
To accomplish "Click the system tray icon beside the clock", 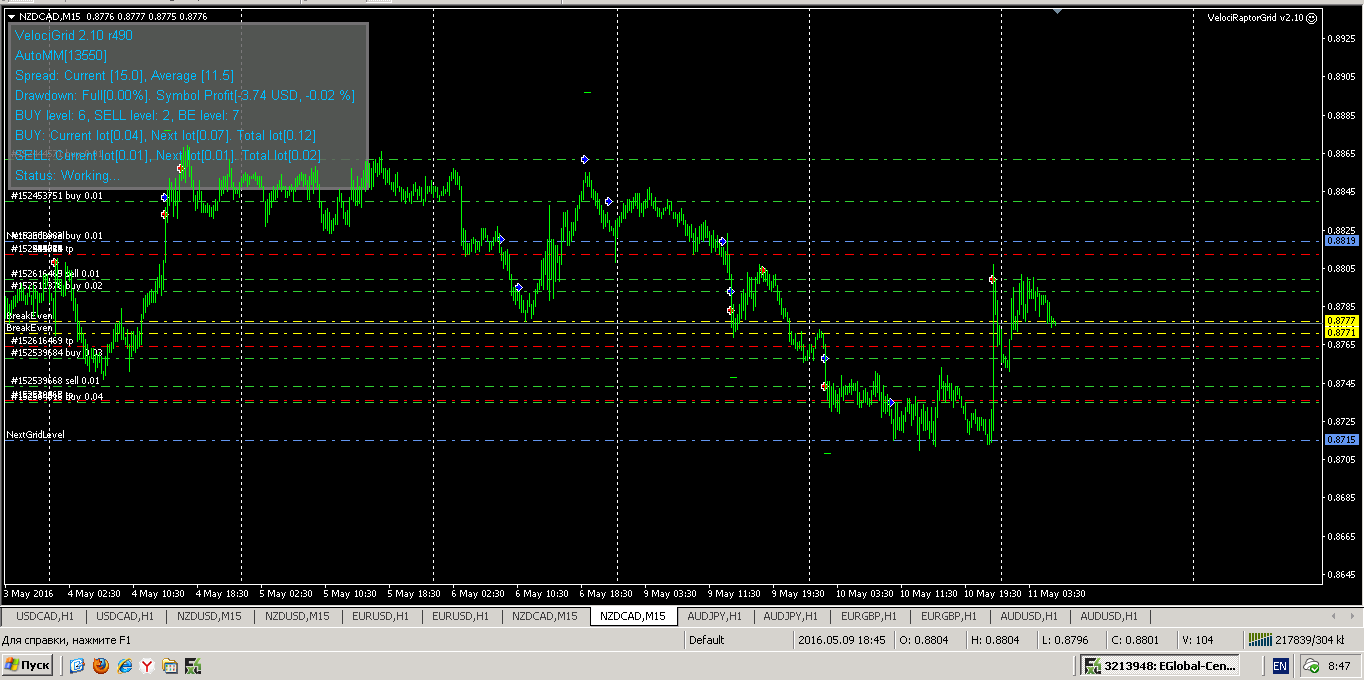I will coord(1311,666).
